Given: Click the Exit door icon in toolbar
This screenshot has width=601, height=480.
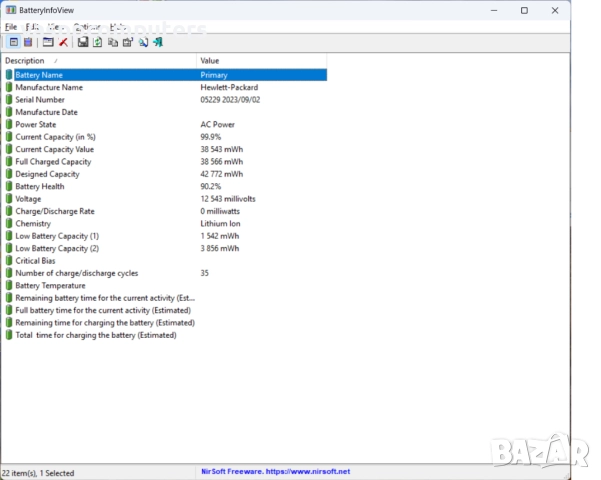Looking at the screenshot, I should click(x=158, y=42).
